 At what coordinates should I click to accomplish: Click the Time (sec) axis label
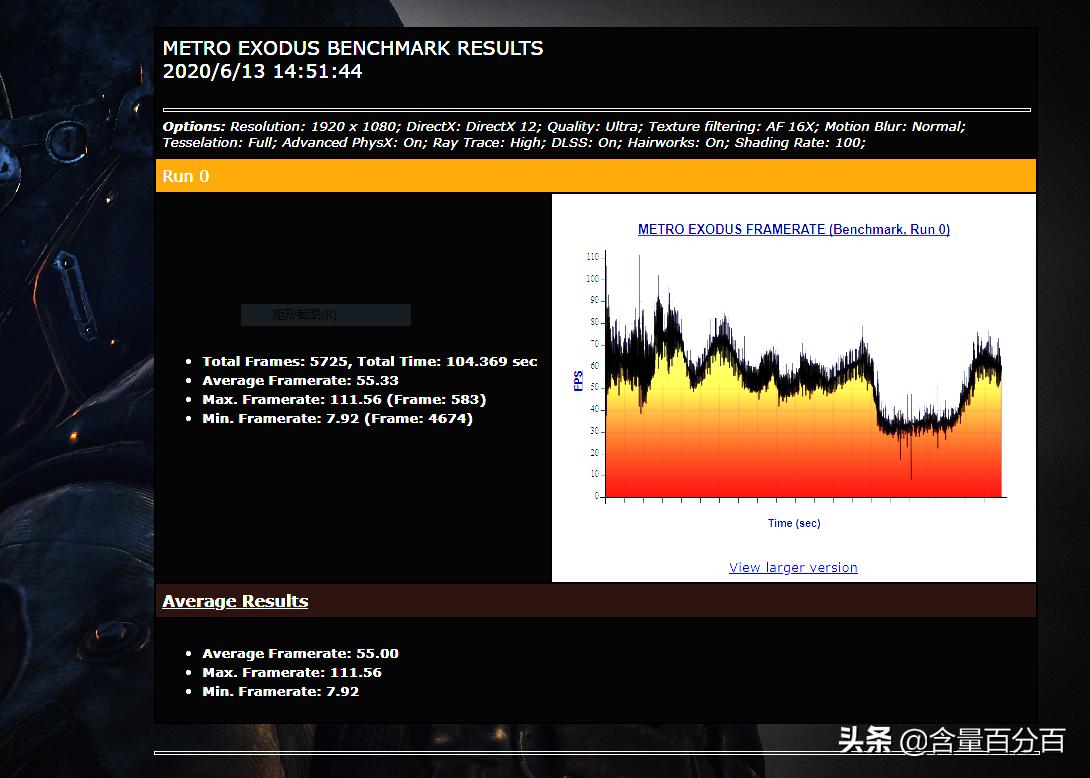794,524
